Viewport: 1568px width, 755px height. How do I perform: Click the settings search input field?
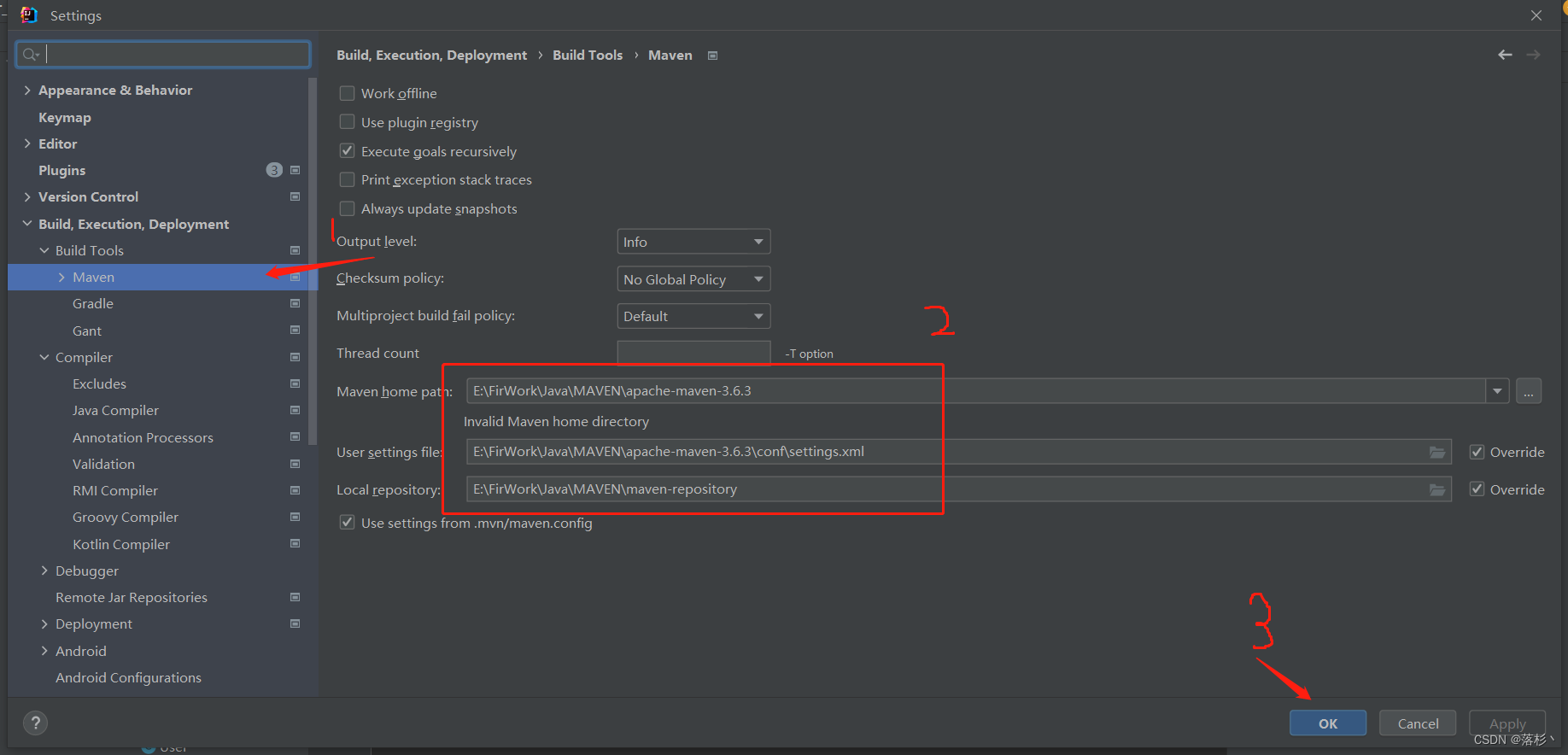163,55
